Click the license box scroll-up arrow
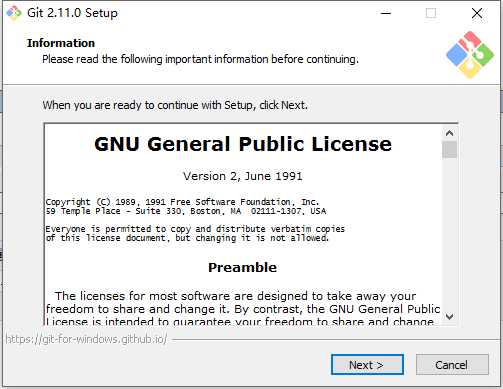 point(449,133)
